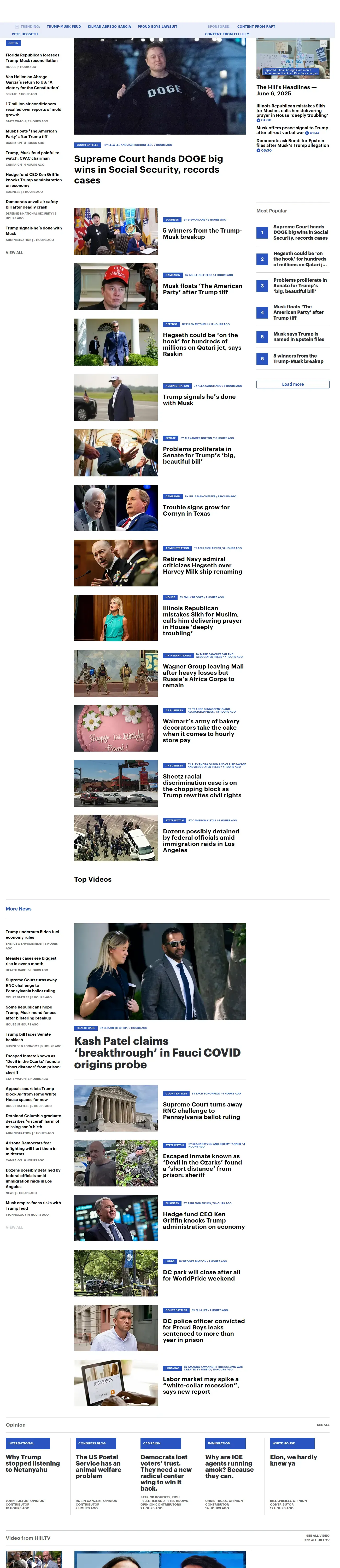
Task: Open sponsored Content from Eli Lilly link
Action: (x=227, y=34)
